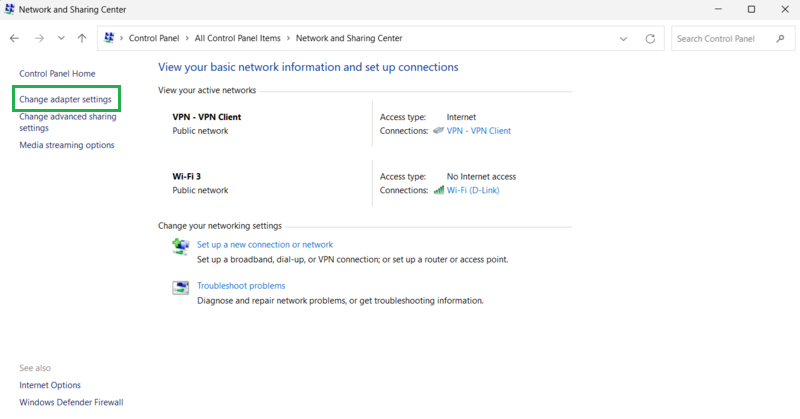Viewport: 800px width, 419px height.
Task: Click the Troubleshoot problems icon
Action: point(180,288)
